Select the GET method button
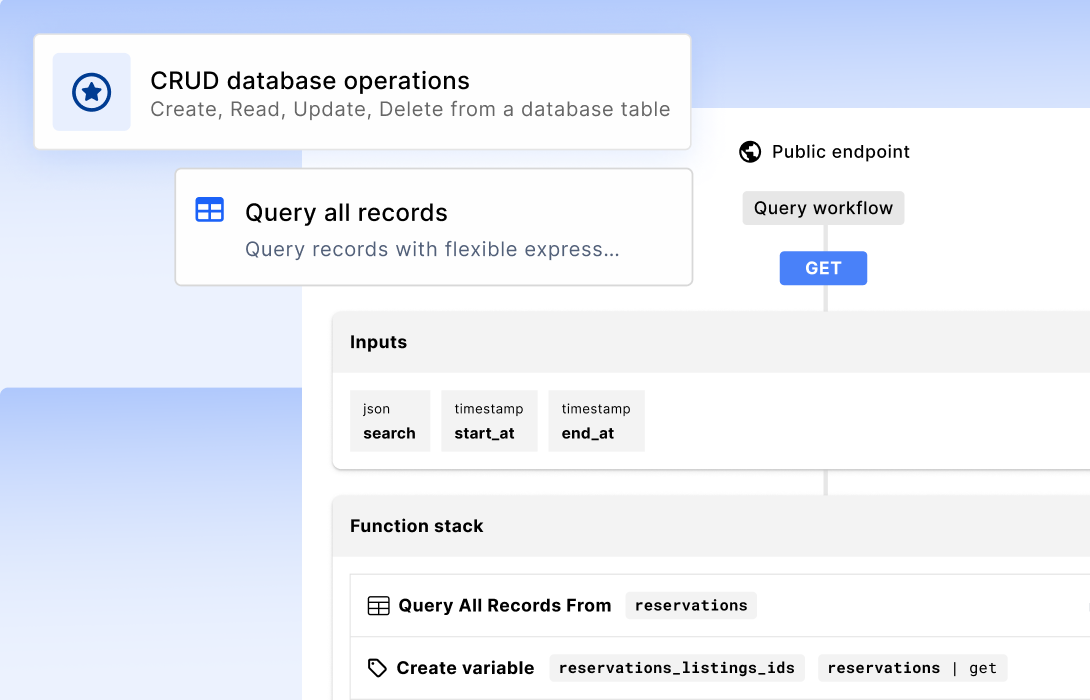 click(823, 268)
